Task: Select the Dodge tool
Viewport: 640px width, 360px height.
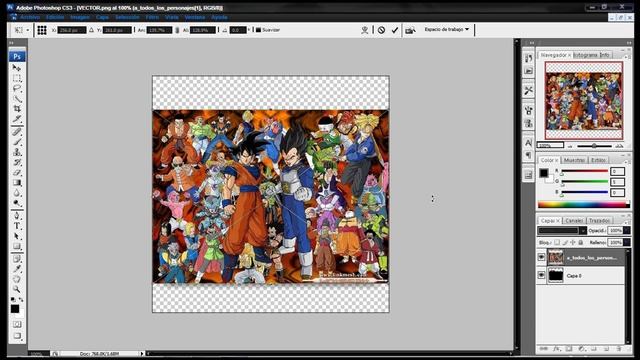Action: point(17,203)
